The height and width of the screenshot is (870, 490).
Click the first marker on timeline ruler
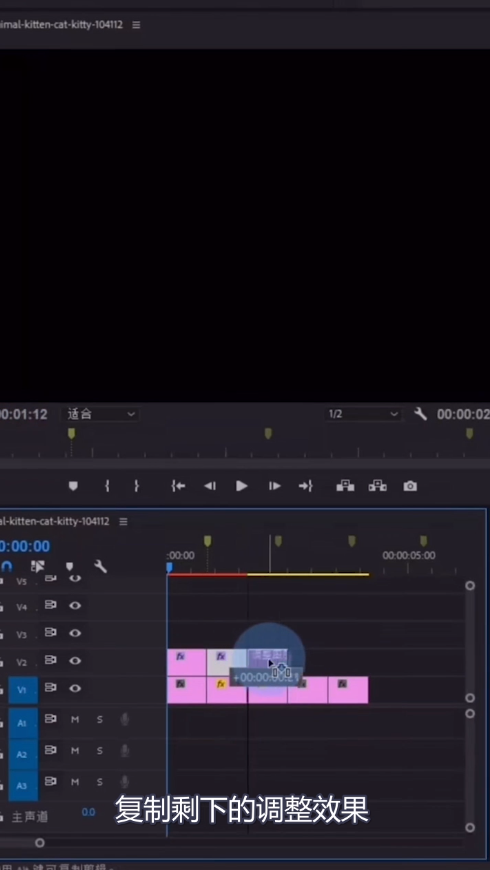click(x=208, y=540)
